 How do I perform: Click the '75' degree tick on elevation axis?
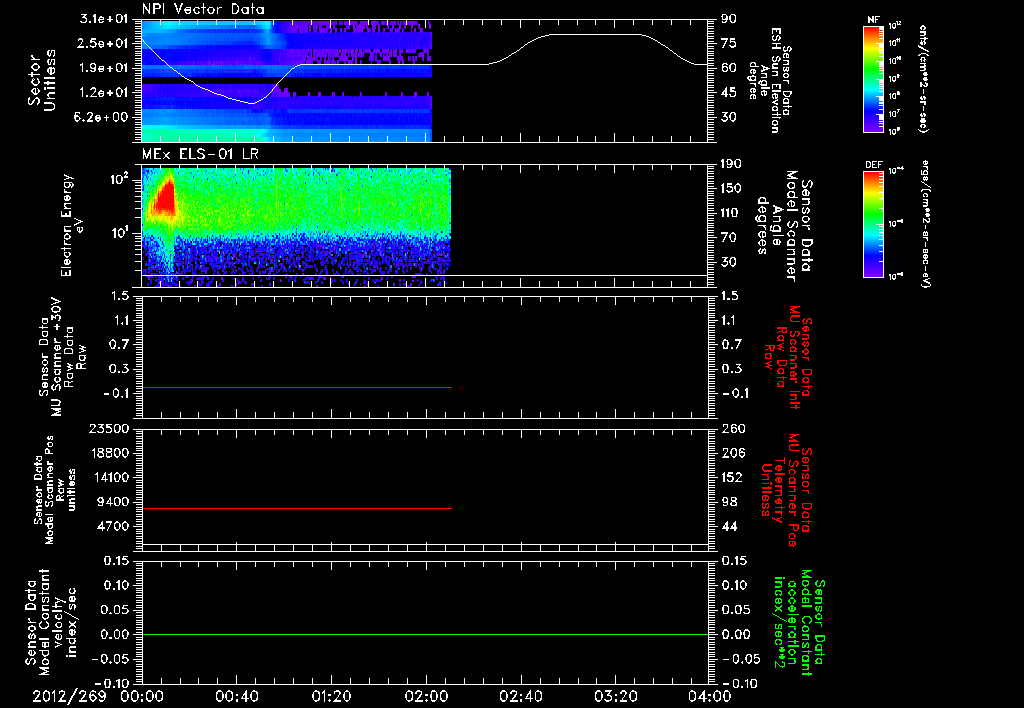[x=729, y=43]
